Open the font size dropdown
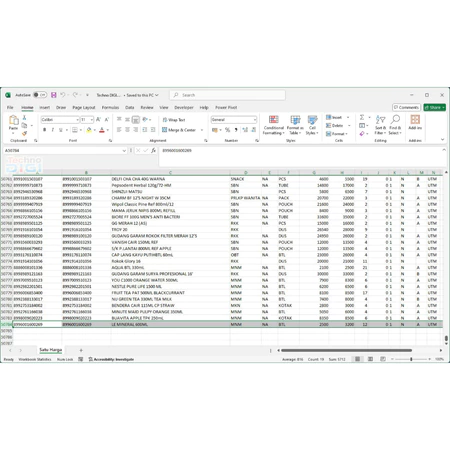The height and width of the screenshot is (450, 450). click(x=91, y=120)
